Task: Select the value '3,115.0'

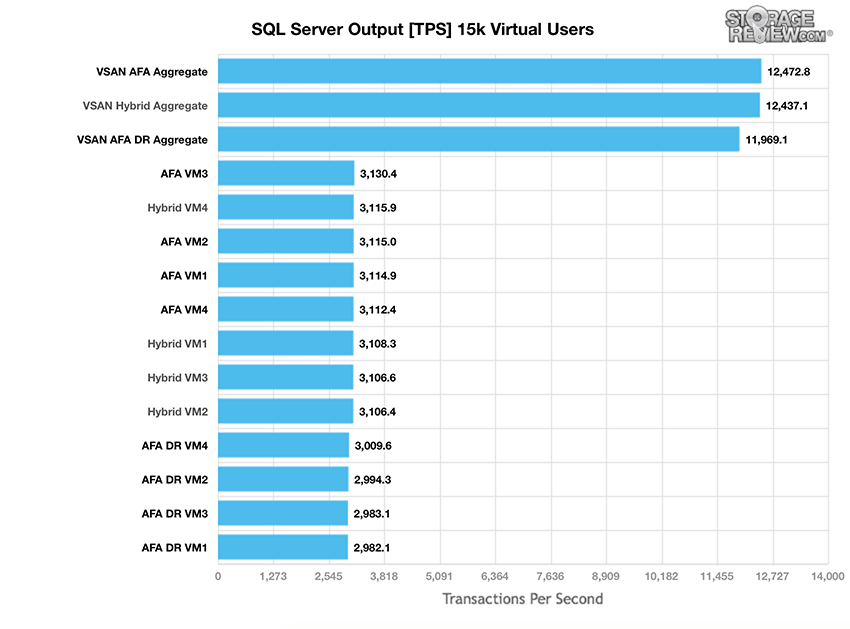Action: click(377, 242)
